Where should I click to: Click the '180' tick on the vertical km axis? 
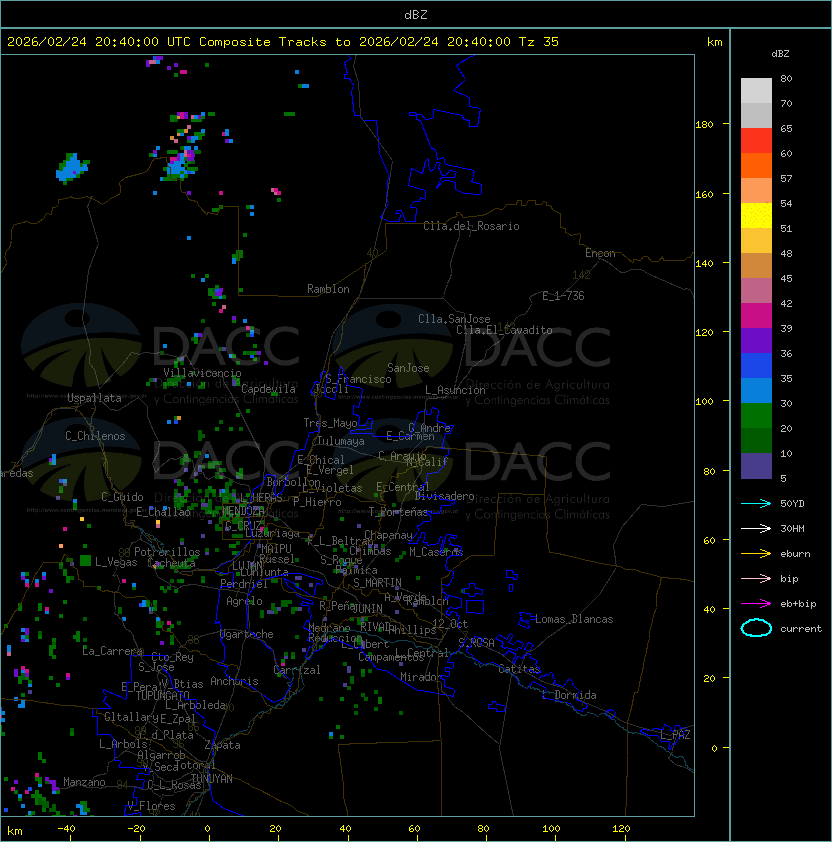[704, 125]
